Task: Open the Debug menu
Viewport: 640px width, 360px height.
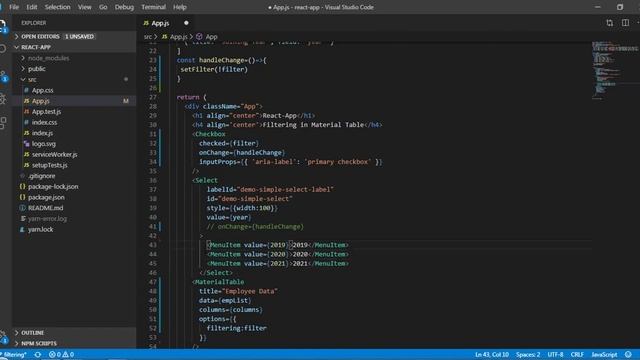Action: 124,7
